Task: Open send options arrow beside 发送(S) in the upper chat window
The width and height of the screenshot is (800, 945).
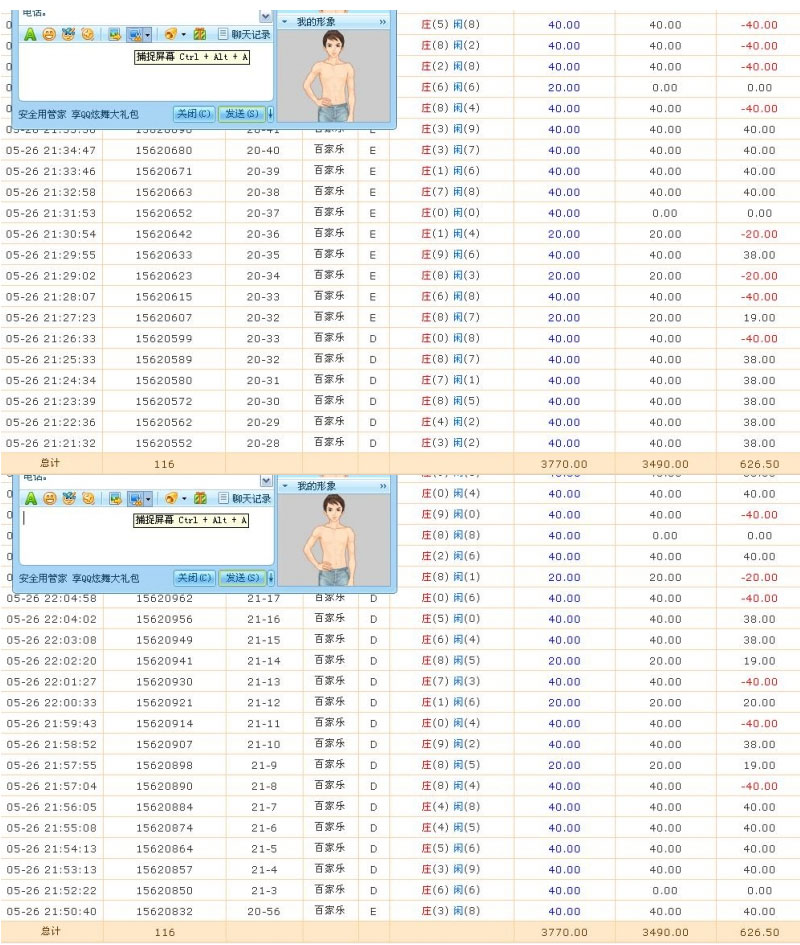Action: 270,113
